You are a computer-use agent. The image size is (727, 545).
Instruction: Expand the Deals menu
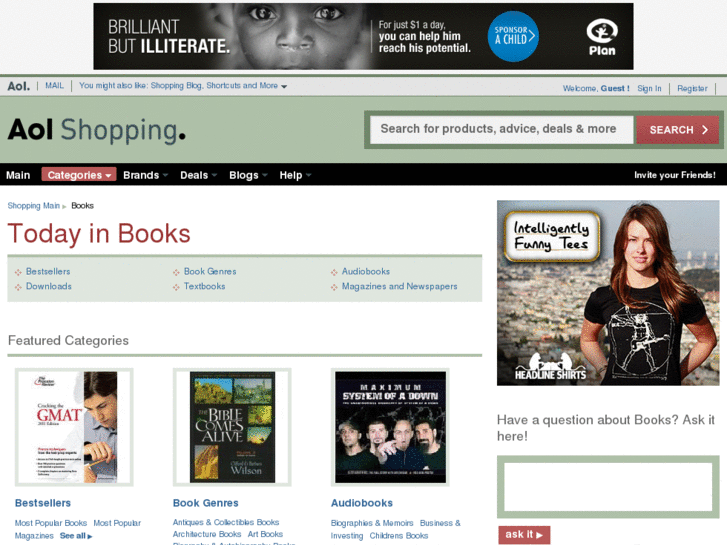point(198,175)
